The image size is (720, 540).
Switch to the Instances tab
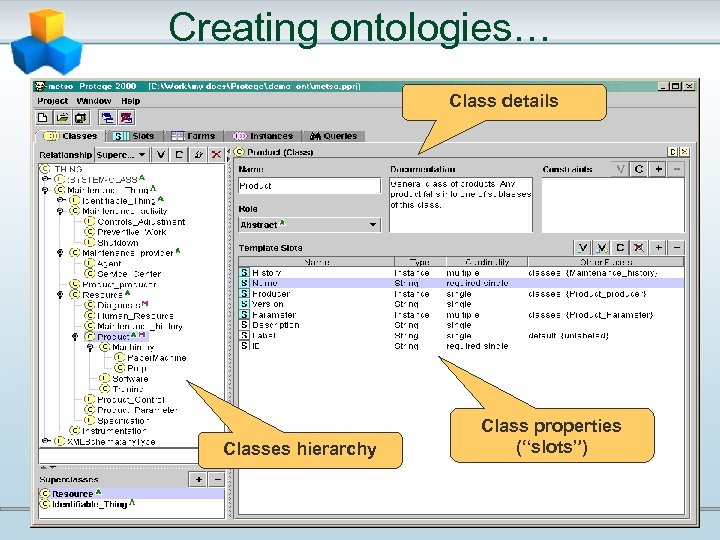tap(264, 136)
